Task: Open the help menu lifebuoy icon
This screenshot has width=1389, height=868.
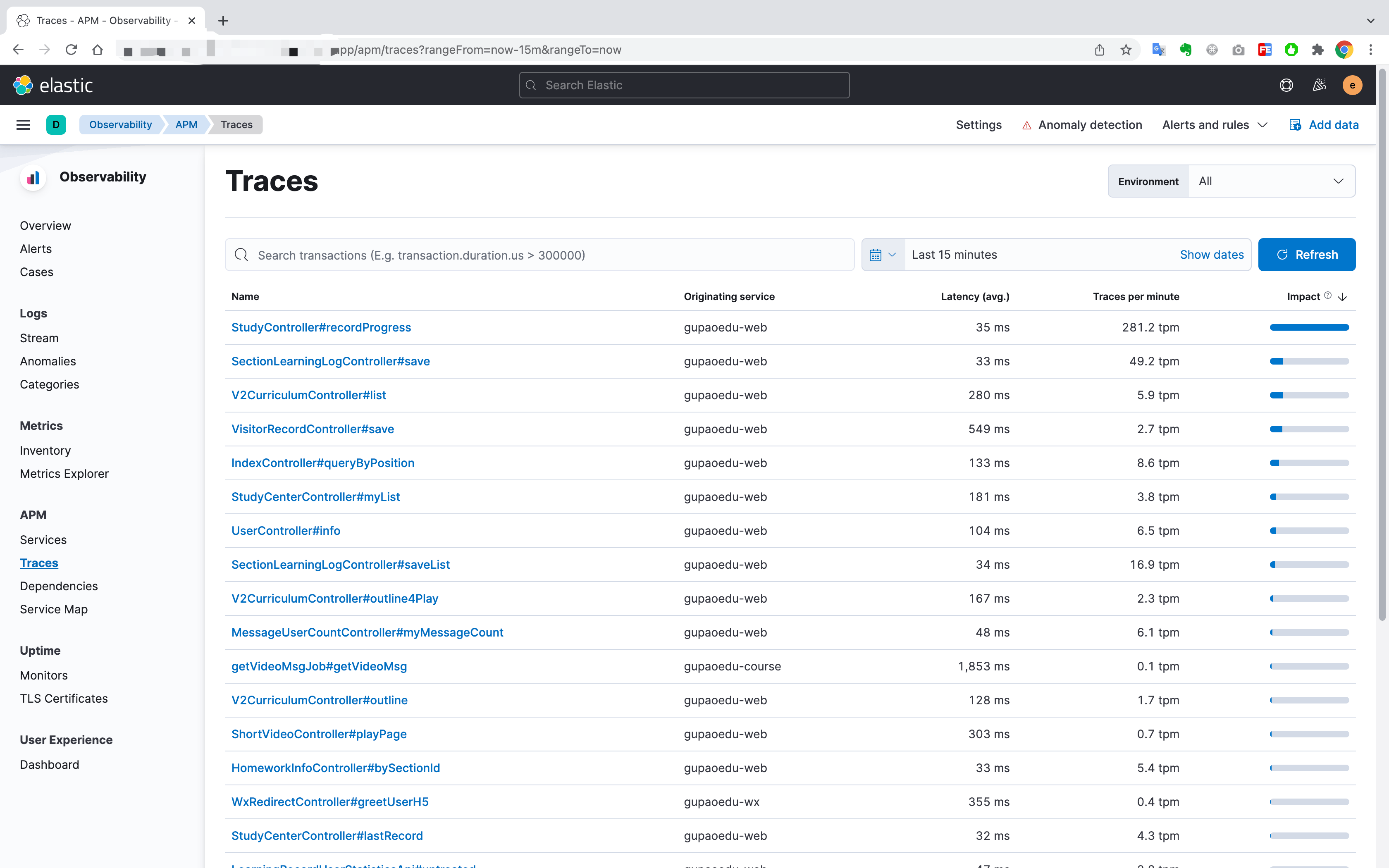Action: click(x=1286, y=85)
